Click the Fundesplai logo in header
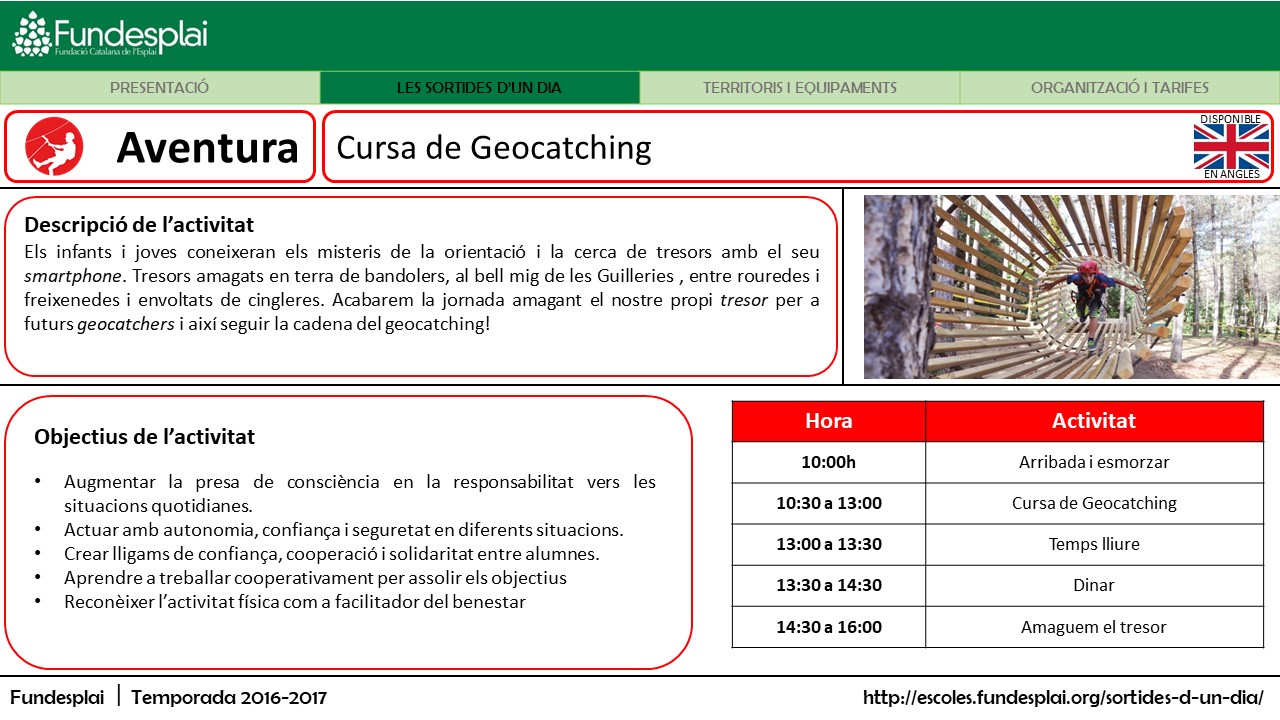Screen dimensions: 1280x720 pos(109,35)
